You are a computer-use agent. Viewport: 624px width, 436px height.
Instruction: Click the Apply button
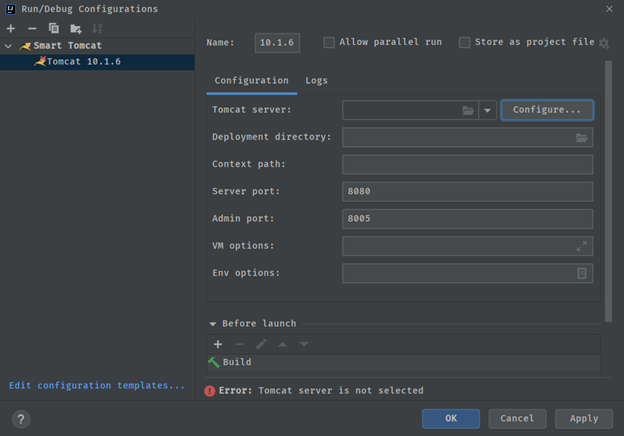point(584,418)
